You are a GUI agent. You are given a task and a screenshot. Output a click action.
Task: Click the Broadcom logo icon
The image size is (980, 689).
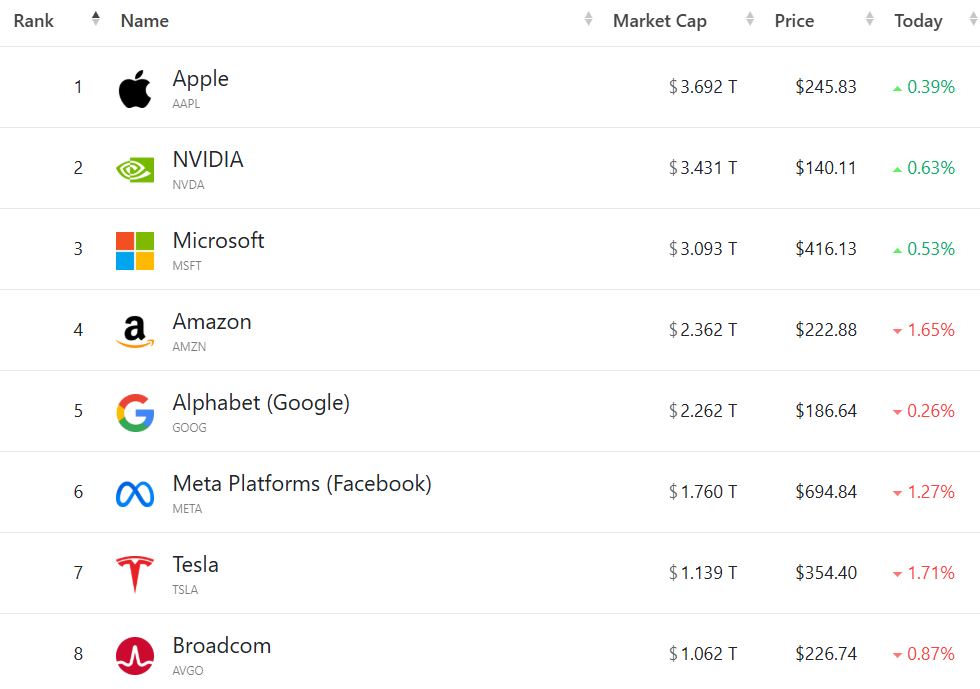click(135, 655)
